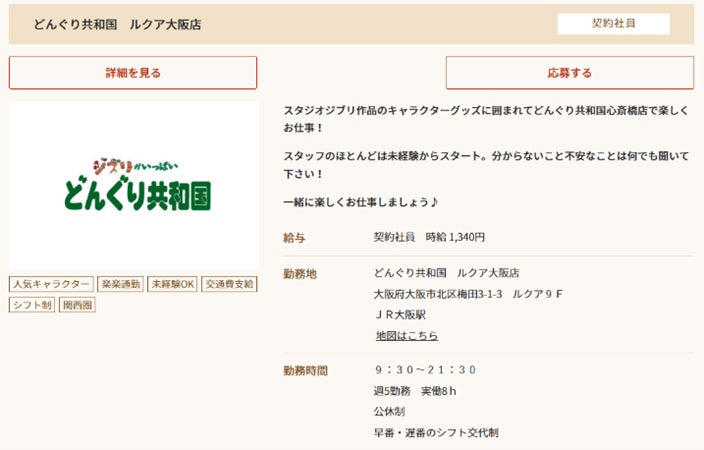
Task: Click the スタジオジブリ作品 description paragraph
Action: [485, 119]
